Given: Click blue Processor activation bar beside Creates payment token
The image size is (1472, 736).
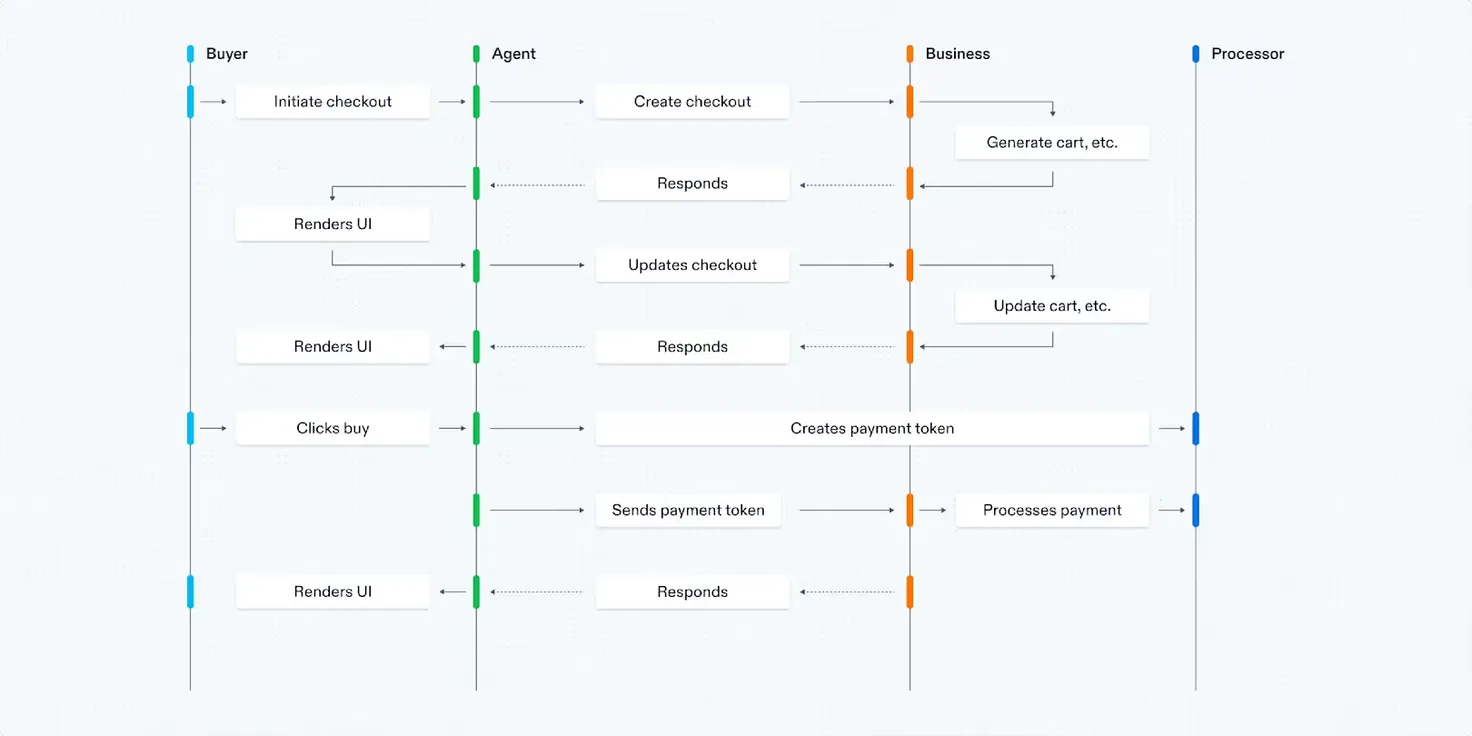Looking at the screenshot, I should point(1196,428).
